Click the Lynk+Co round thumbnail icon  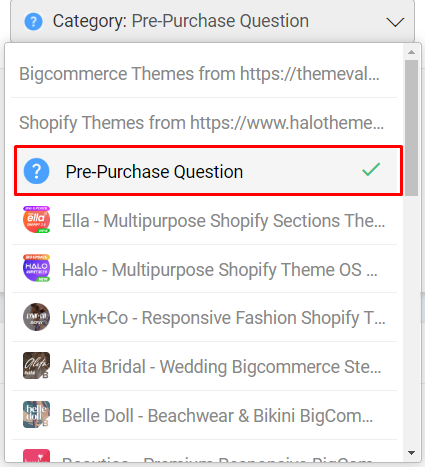pyautogui.click(x=36, y=317)
